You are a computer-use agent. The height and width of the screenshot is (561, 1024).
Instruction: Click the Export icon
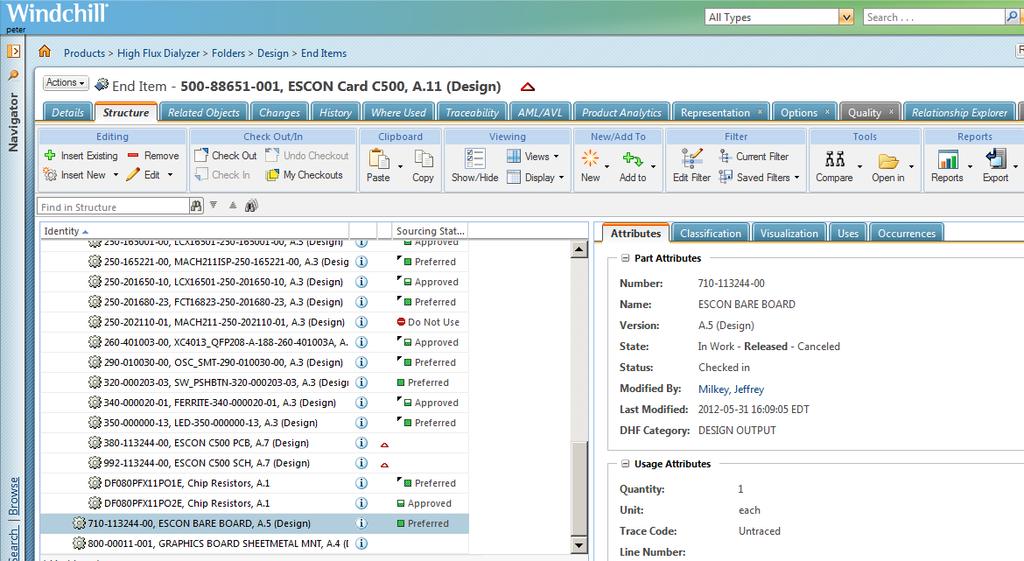[996, 159]
